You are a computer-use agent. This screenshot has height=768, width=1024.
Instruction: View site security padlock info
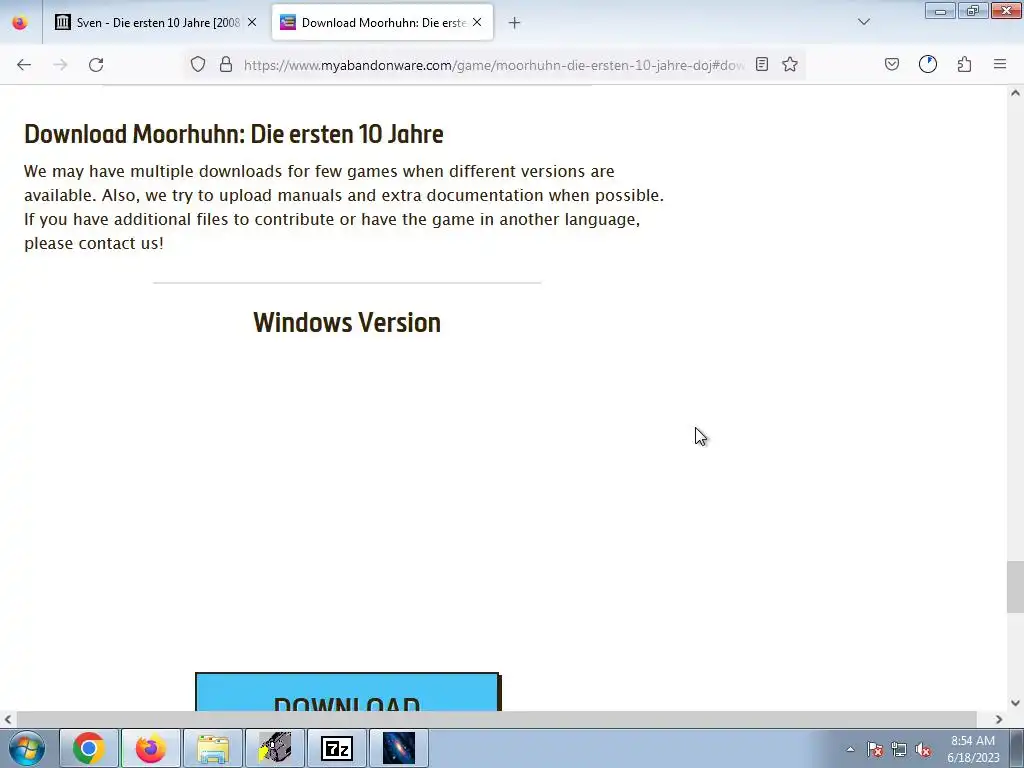[226, 64]
